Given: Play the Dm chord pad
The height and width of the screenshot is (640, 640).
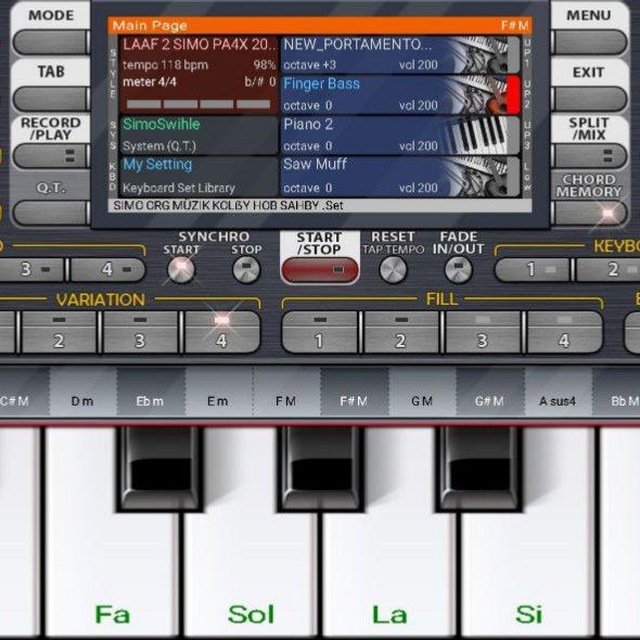Looking at the screenshot, I should coord(83,392).
